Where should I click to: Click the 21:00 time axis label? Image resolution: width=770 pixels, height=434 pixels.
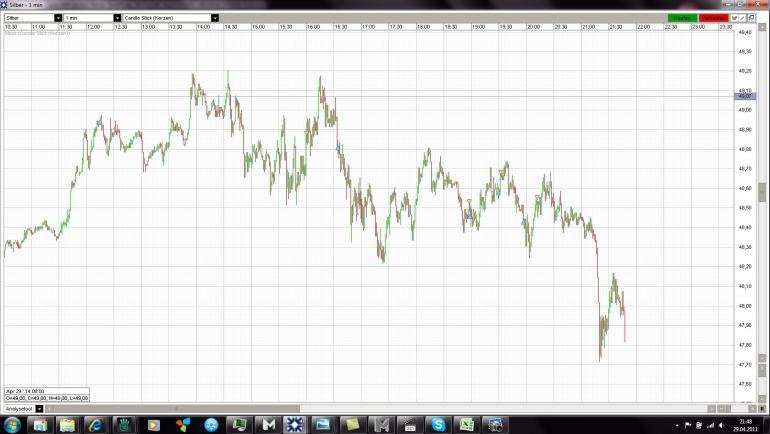tap(588, 27)
